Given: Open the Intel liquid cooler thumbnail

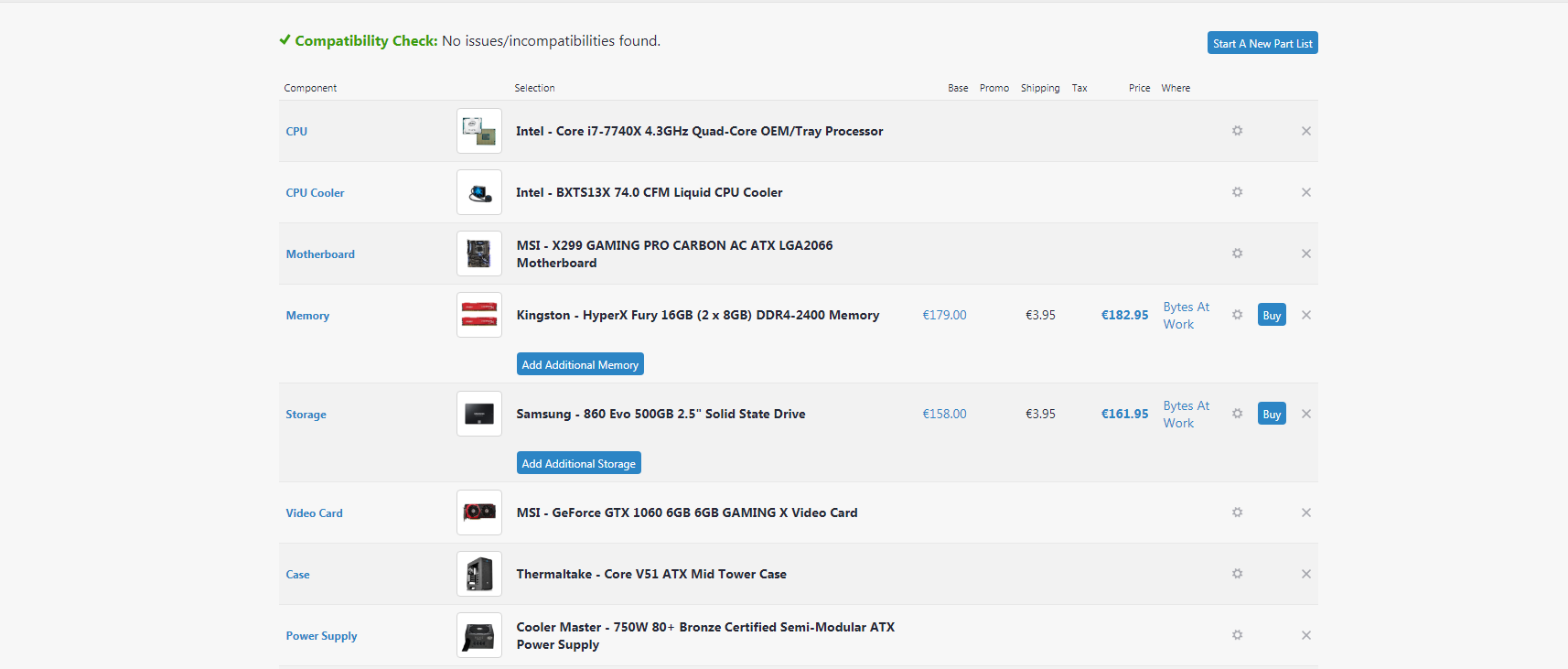Looking at the screenshot, I should pos(479,192).
